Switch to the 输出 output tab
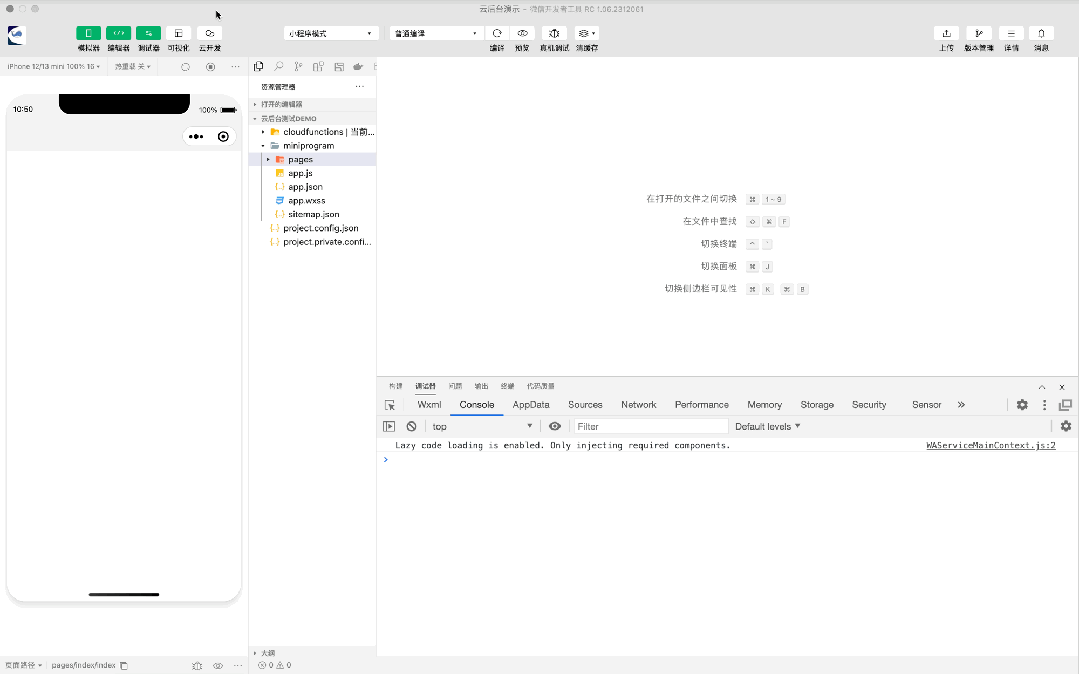This screenshot has width=1079, height=674. click(481, 386)
